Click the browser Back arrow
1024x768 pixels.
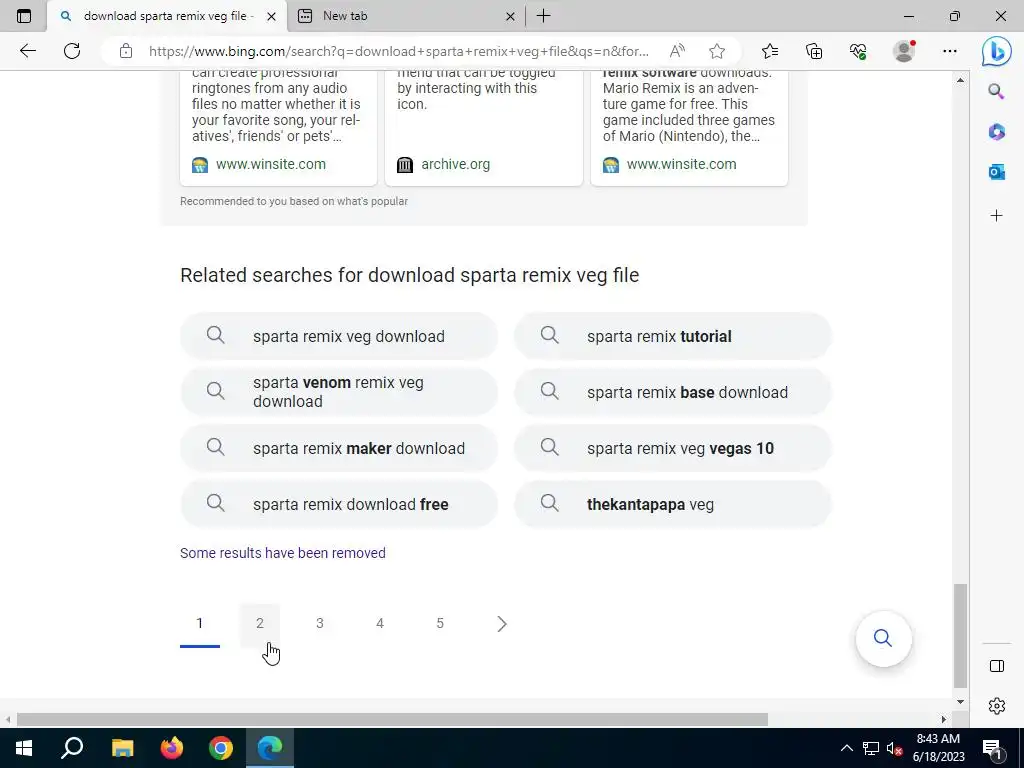(x=27, y=51)
